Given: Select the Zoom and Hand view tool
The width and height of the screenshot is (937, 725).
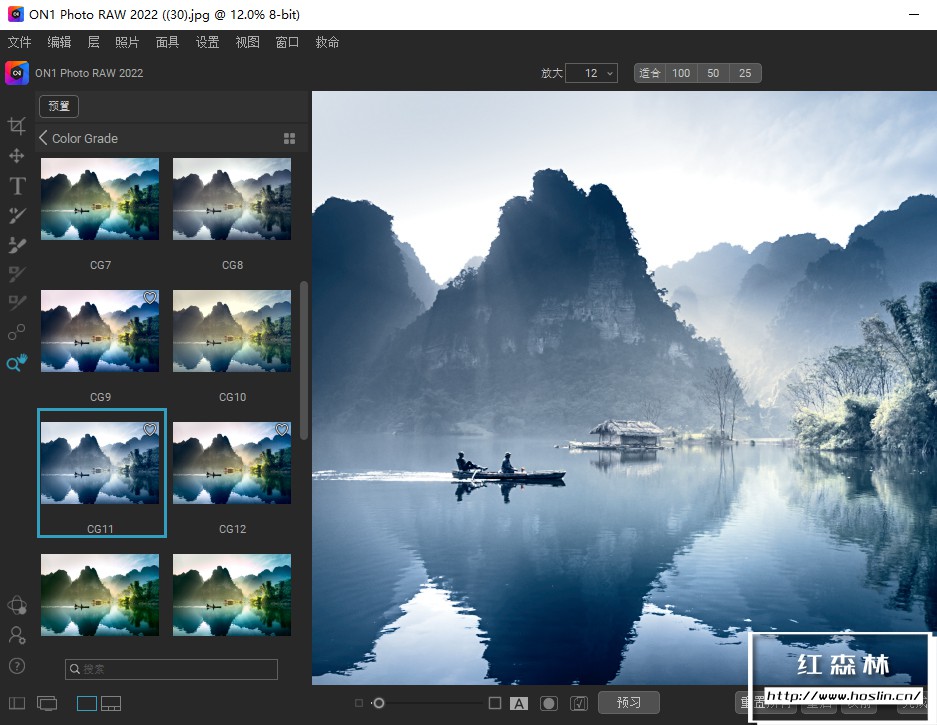Looking at the screenshot, I should click(17, 362).
